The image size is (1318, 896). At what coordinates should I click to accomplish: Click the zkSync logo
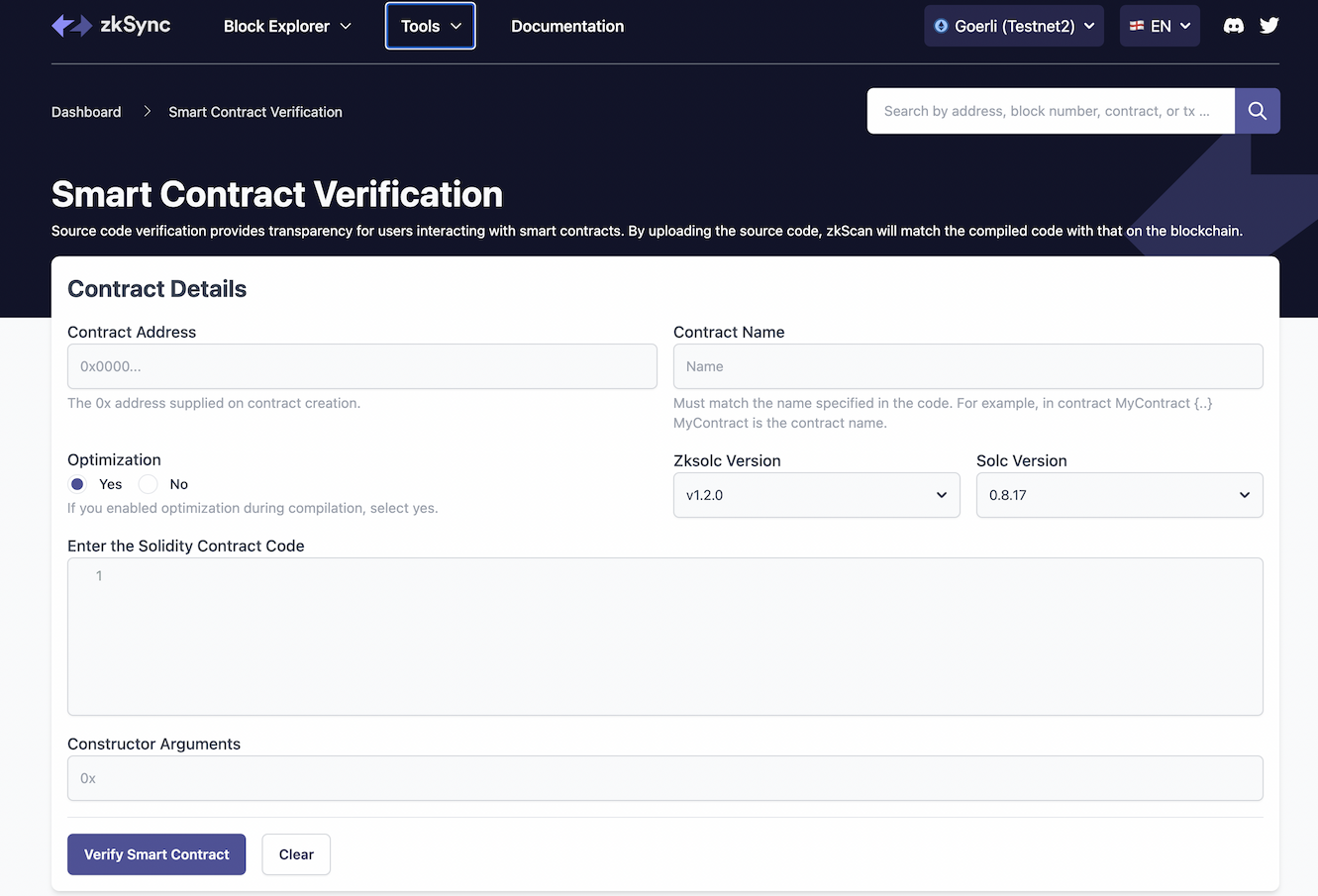click(111, 26)
